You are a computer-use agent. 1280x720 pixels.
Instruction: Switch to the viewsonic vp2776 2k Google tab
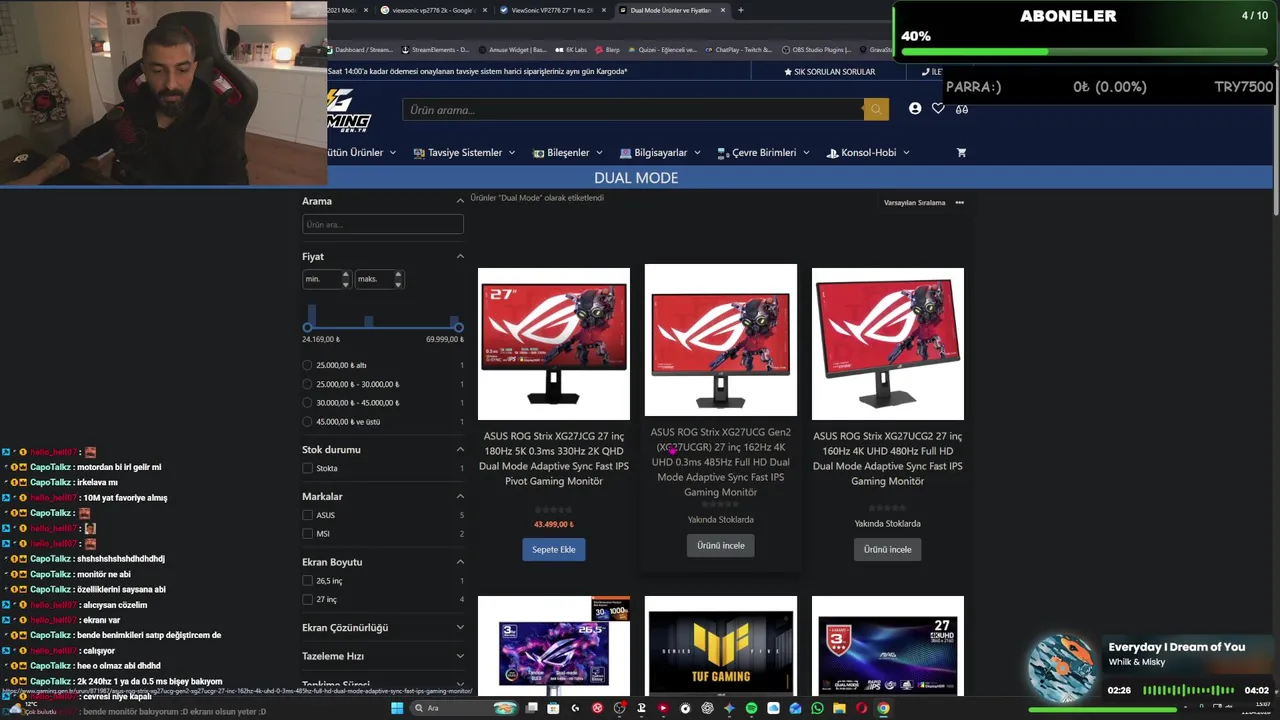click(430, 10)
